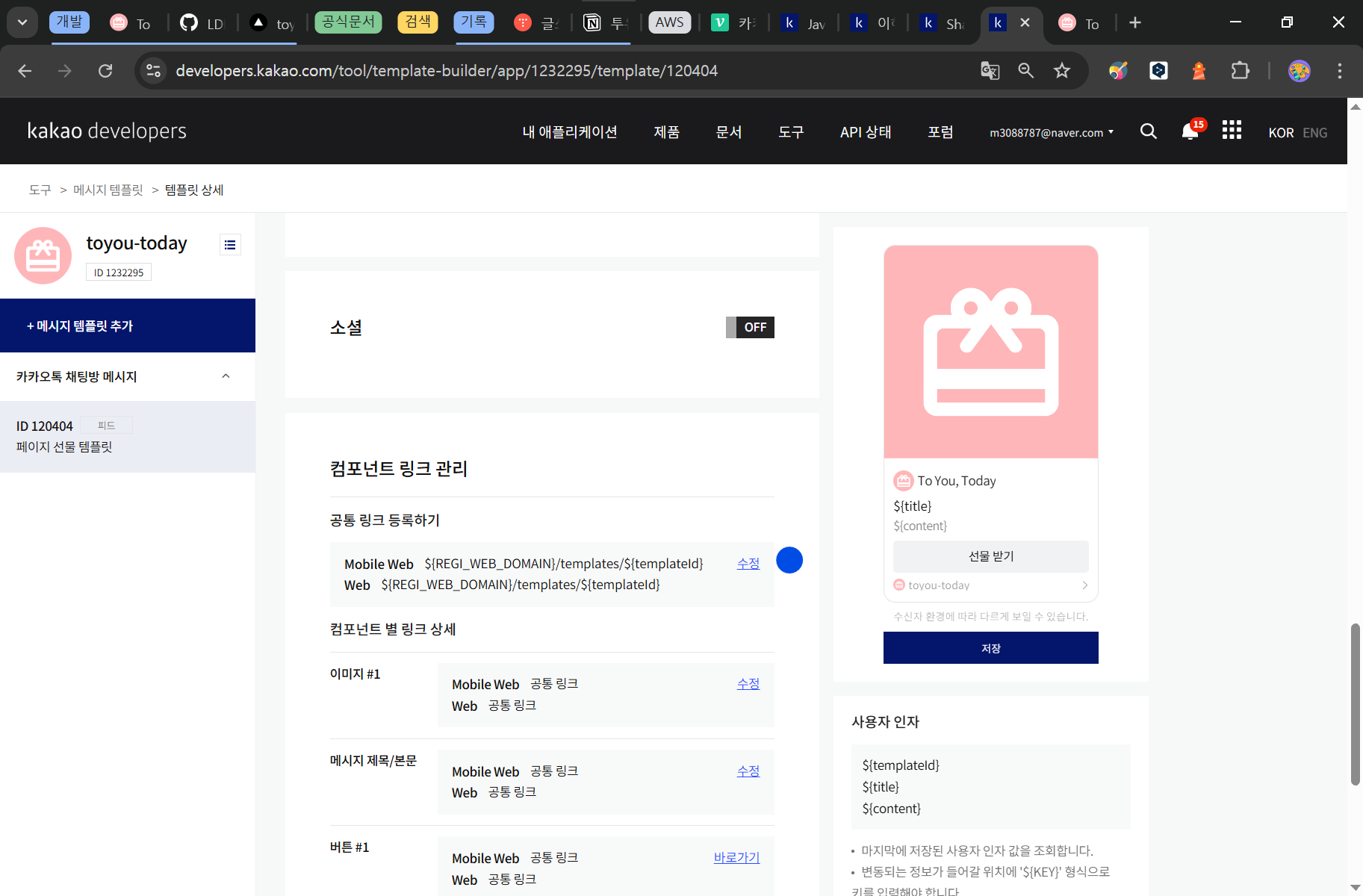Image resolution: width=1363 pixels, height=896 pixels.
Task: Open the app list icon beside toyou-today
Action: (x=230, y=244)
